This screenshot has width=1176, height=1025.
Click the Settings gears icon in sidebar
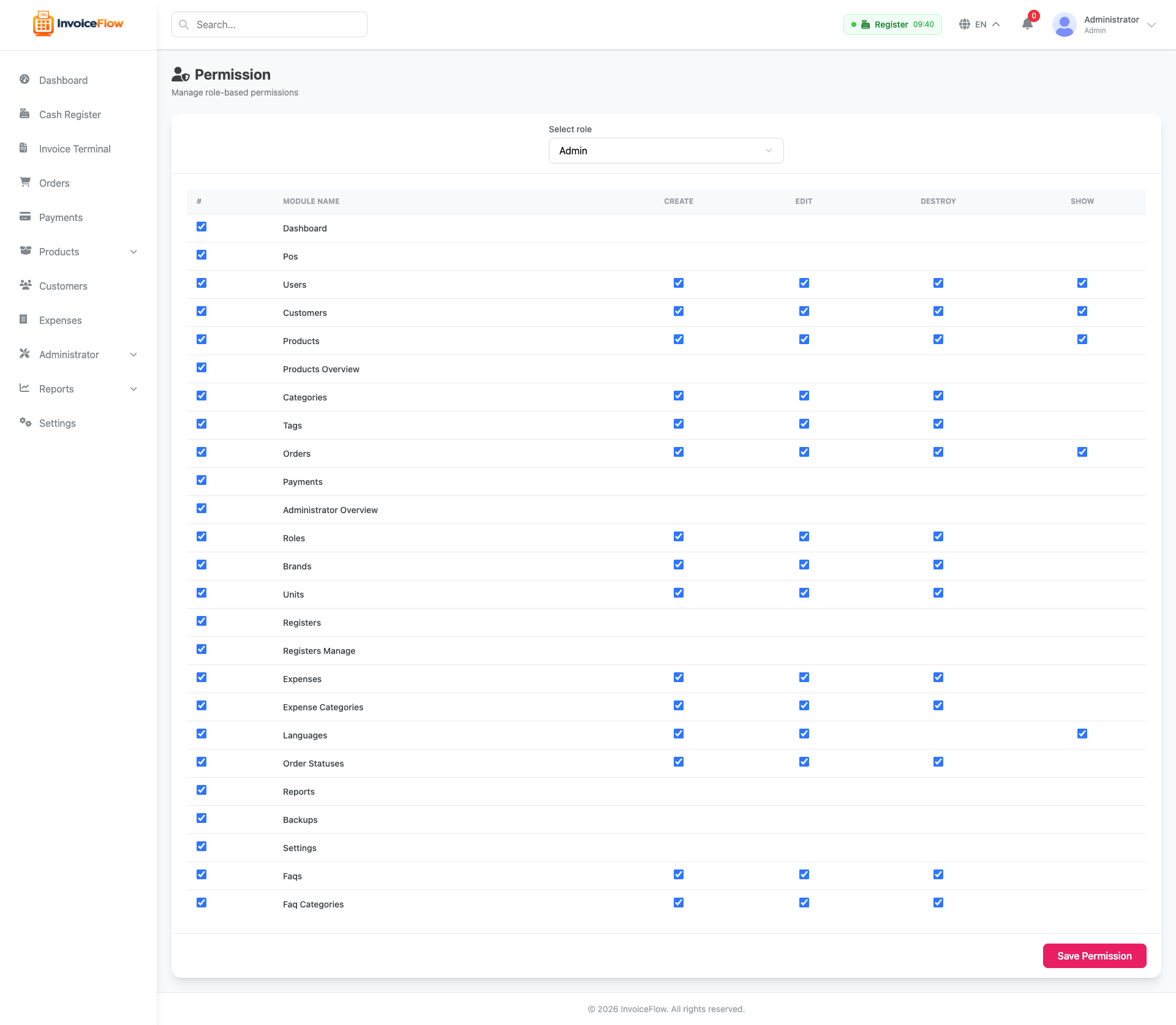coord(25,422)
